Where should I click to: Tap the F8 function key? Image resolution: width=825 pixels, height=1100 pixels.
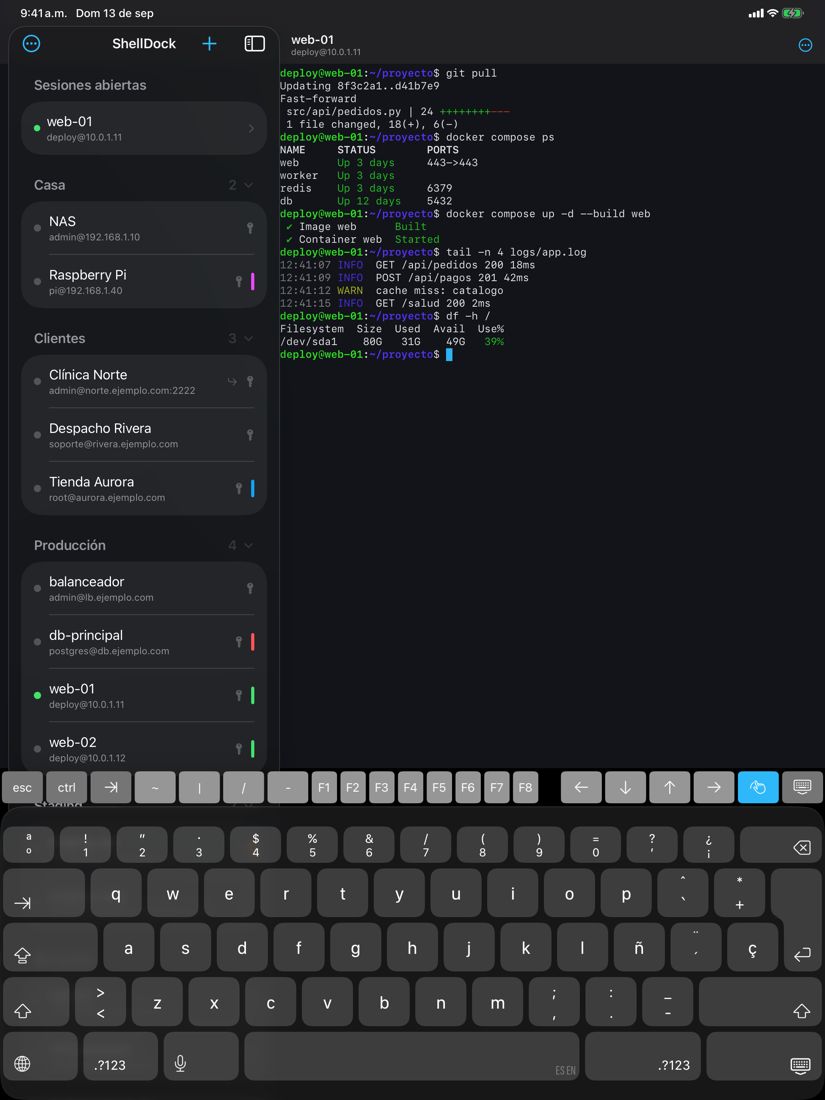(525, 787)
